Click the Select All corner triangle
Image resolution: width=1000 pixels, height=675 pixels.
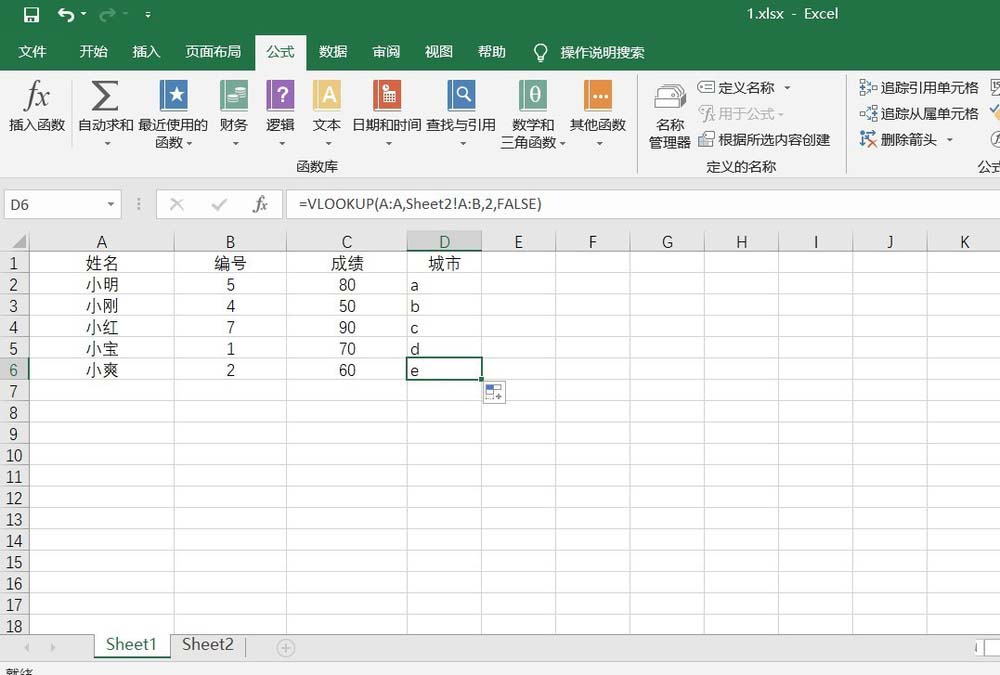pos(19,241)
